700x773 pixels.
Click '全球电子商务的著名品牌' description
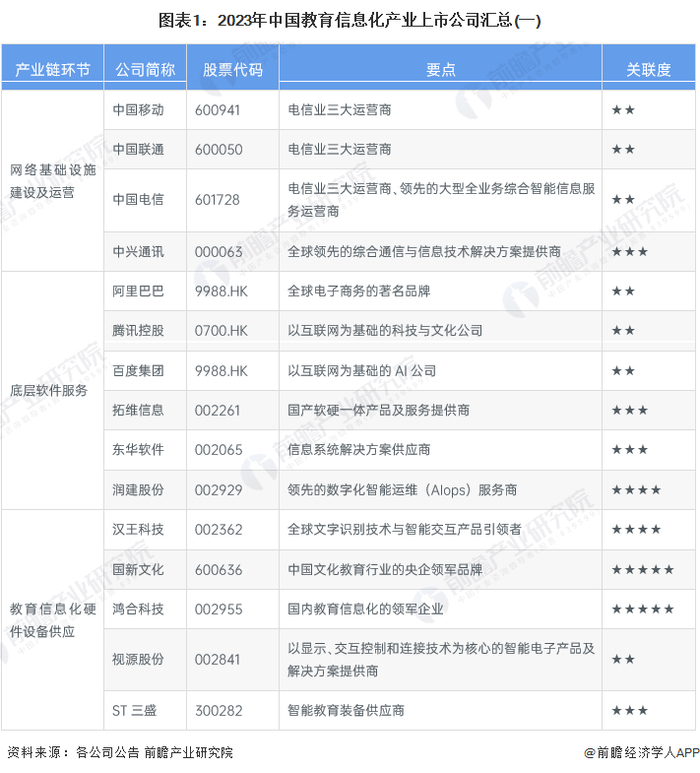359,291
